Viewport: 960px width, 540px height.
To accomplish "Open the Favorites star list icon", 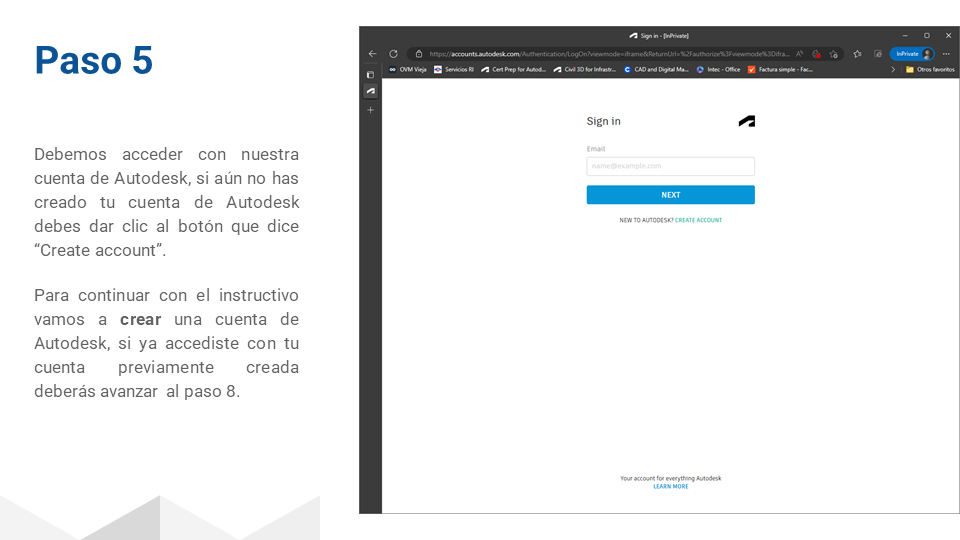I will (x=857, y=54).
